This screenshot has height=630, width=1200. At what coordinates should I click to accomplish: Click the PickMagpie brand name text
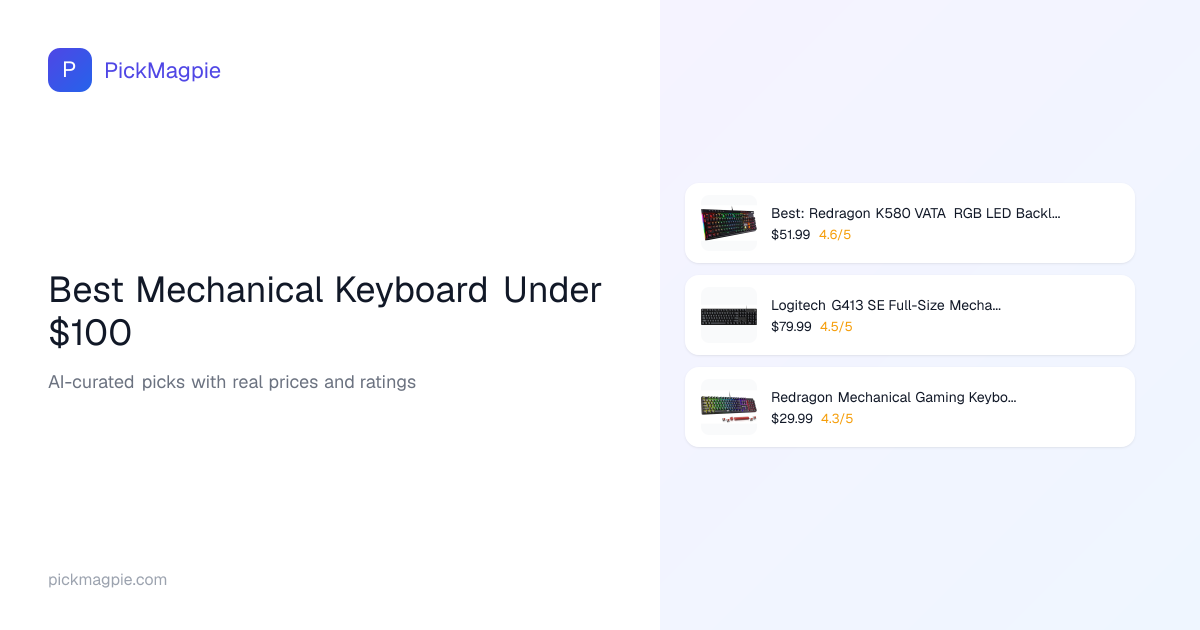coord(162,70)
